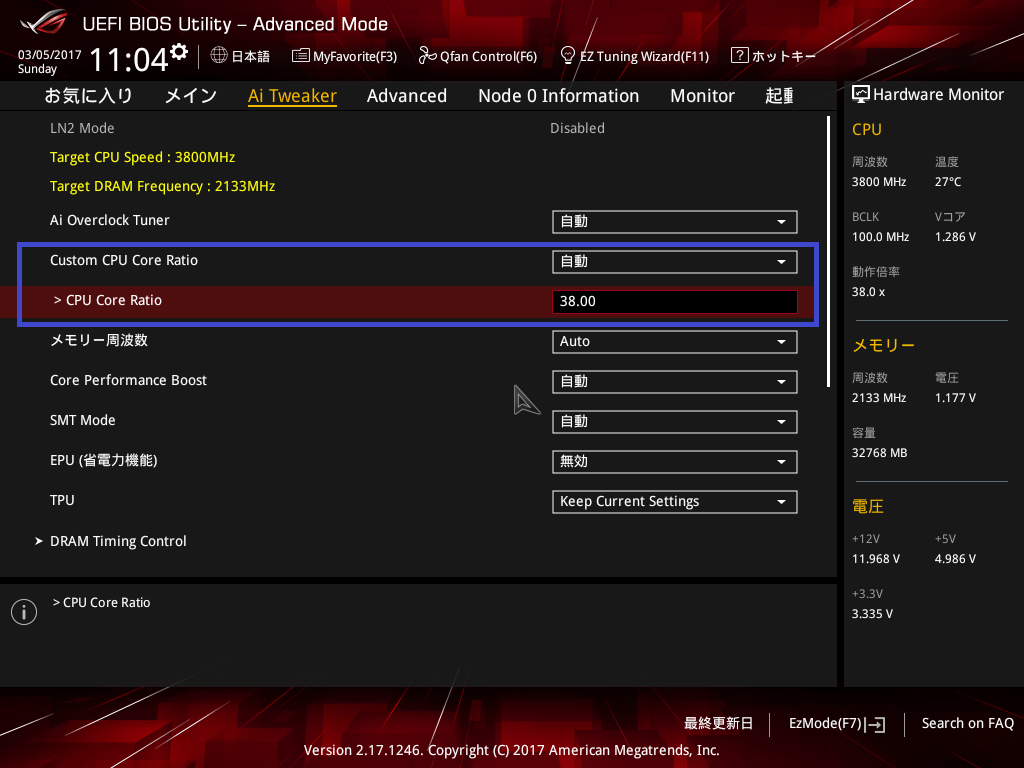Click the LN2 Mode row label
Viewport: 1024px width, 768px height.
[x=82, y=128]
